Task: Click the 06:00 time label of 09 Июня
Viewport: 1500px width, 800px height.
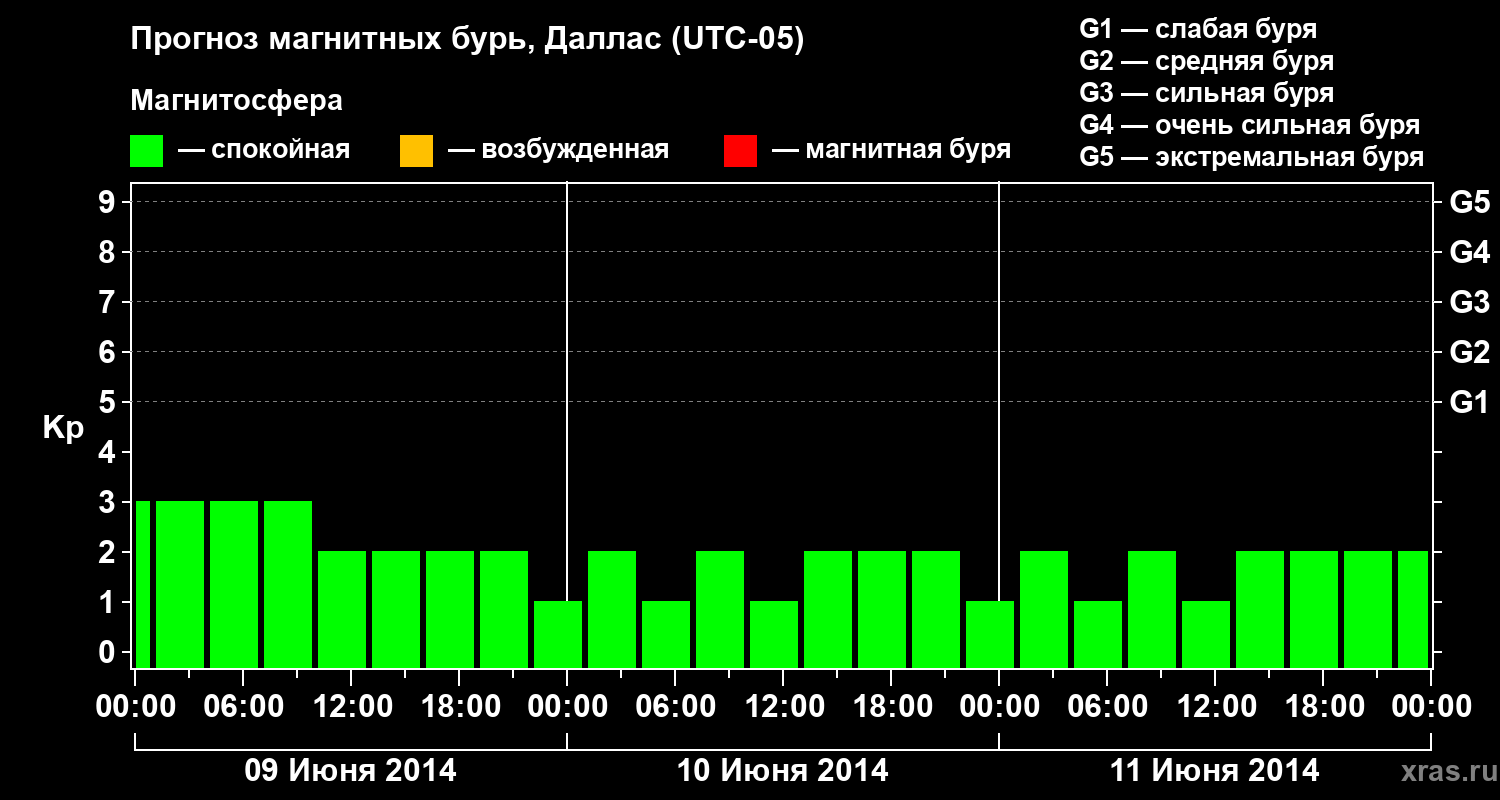Action: (x=243, y=706)
